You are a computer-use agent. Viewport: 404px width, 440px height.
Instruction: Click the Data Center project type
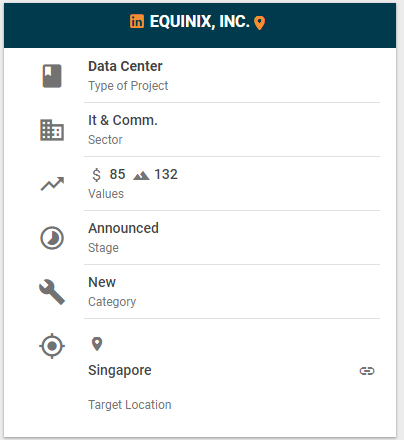coord(125,66)
